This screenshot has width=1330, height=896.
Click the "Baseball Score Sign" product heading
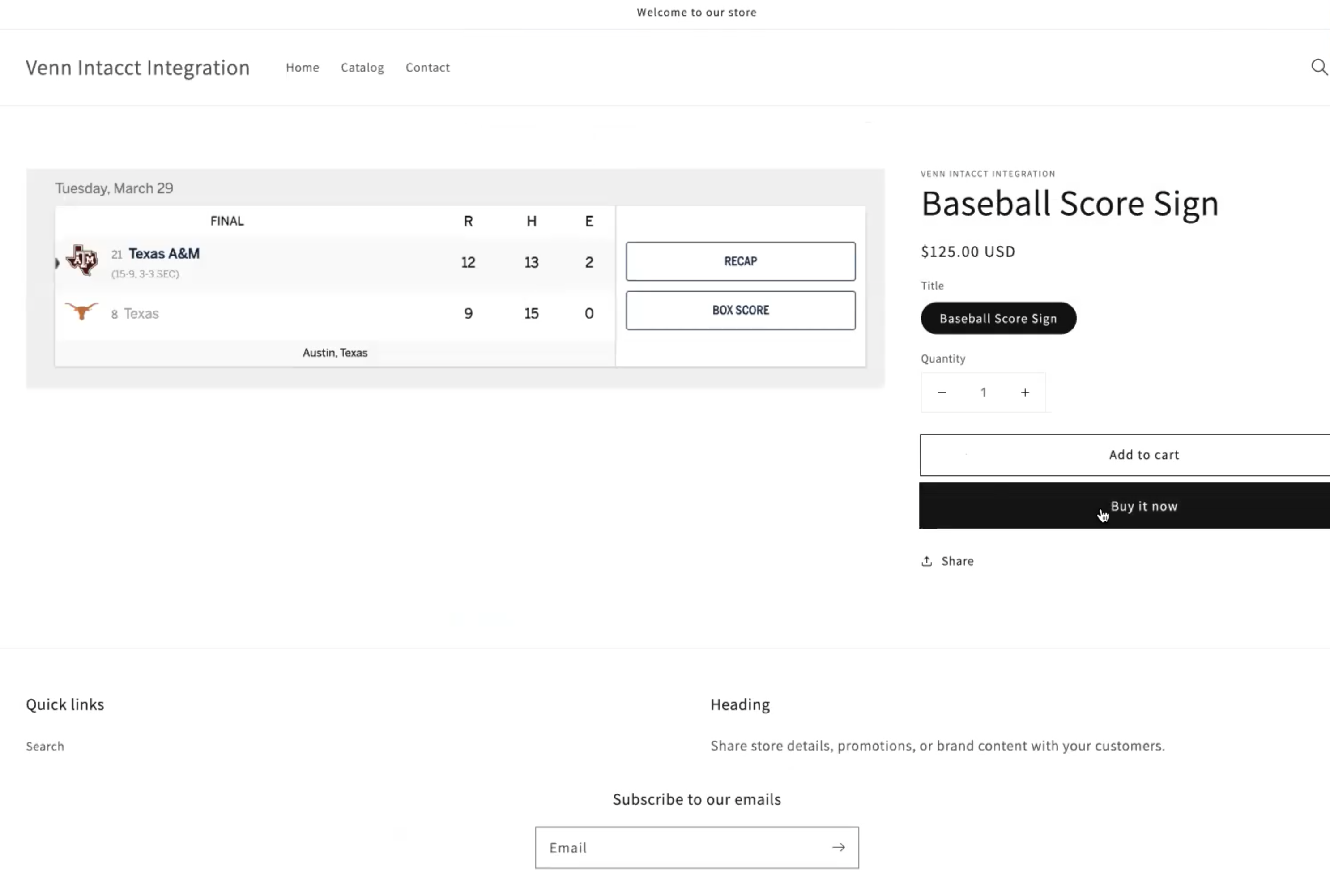pyautogui.click(x=1070, y=204)
